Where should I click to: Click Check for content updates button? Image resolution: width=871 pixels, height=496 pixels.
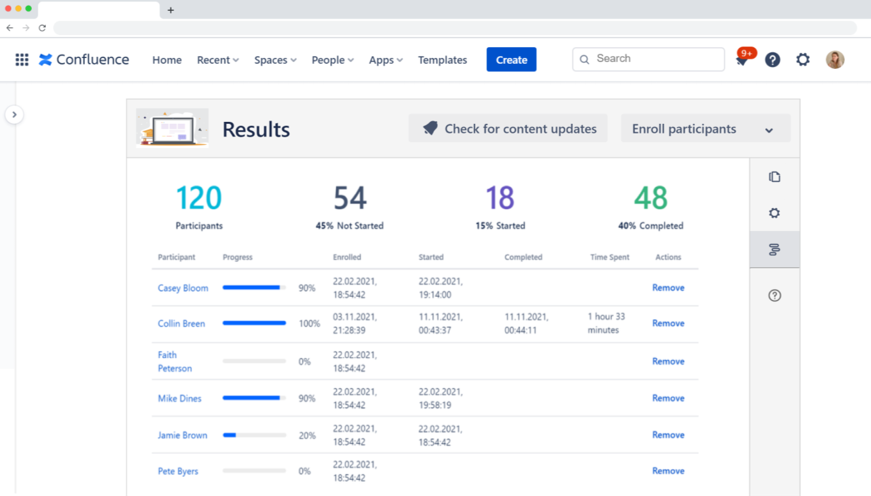508,129
